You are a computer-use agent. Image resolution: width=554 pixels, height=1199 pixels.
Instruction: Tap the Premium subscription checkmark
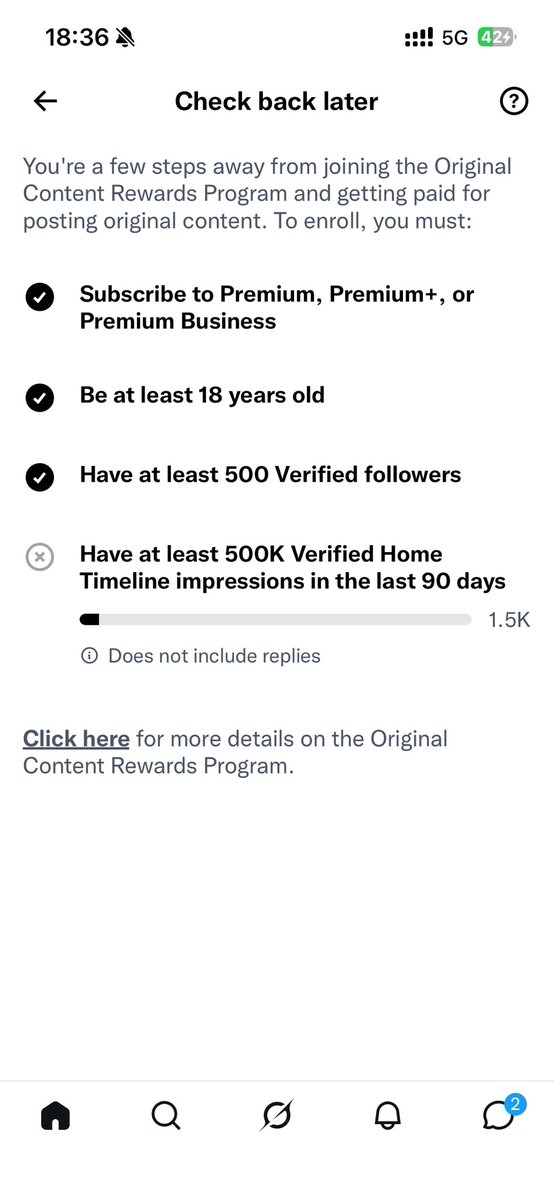tap(39, 297)
